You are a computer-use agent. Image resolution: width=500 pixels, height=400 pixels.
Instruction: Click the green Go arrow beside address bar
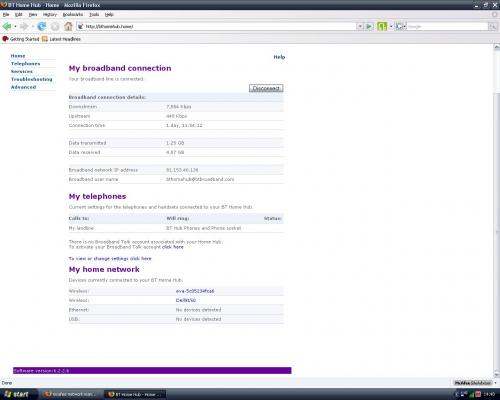click(369, 26)
